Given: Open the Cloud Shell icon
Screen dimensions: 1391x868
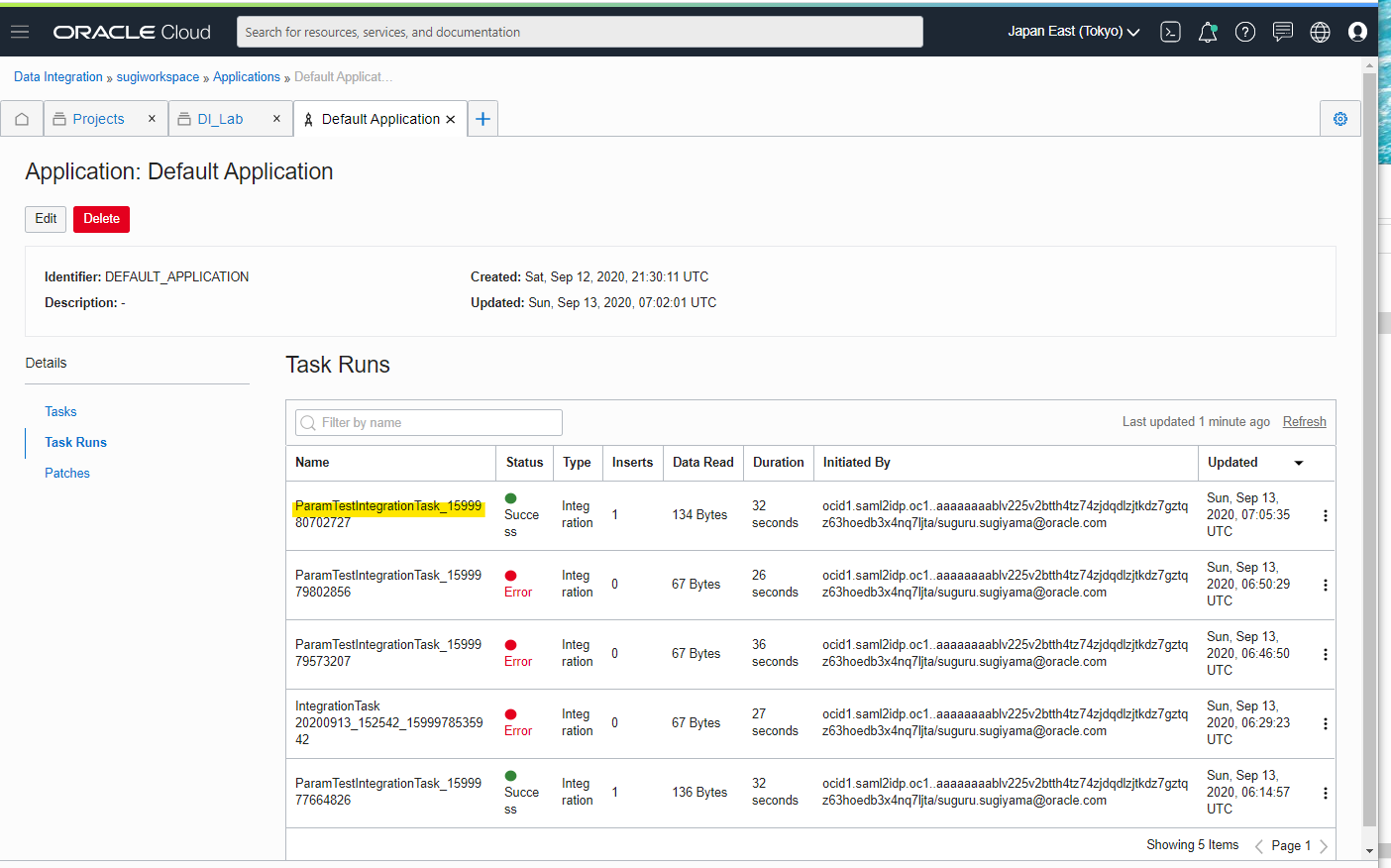Looking at the screenshot, I should point(1170,32).
